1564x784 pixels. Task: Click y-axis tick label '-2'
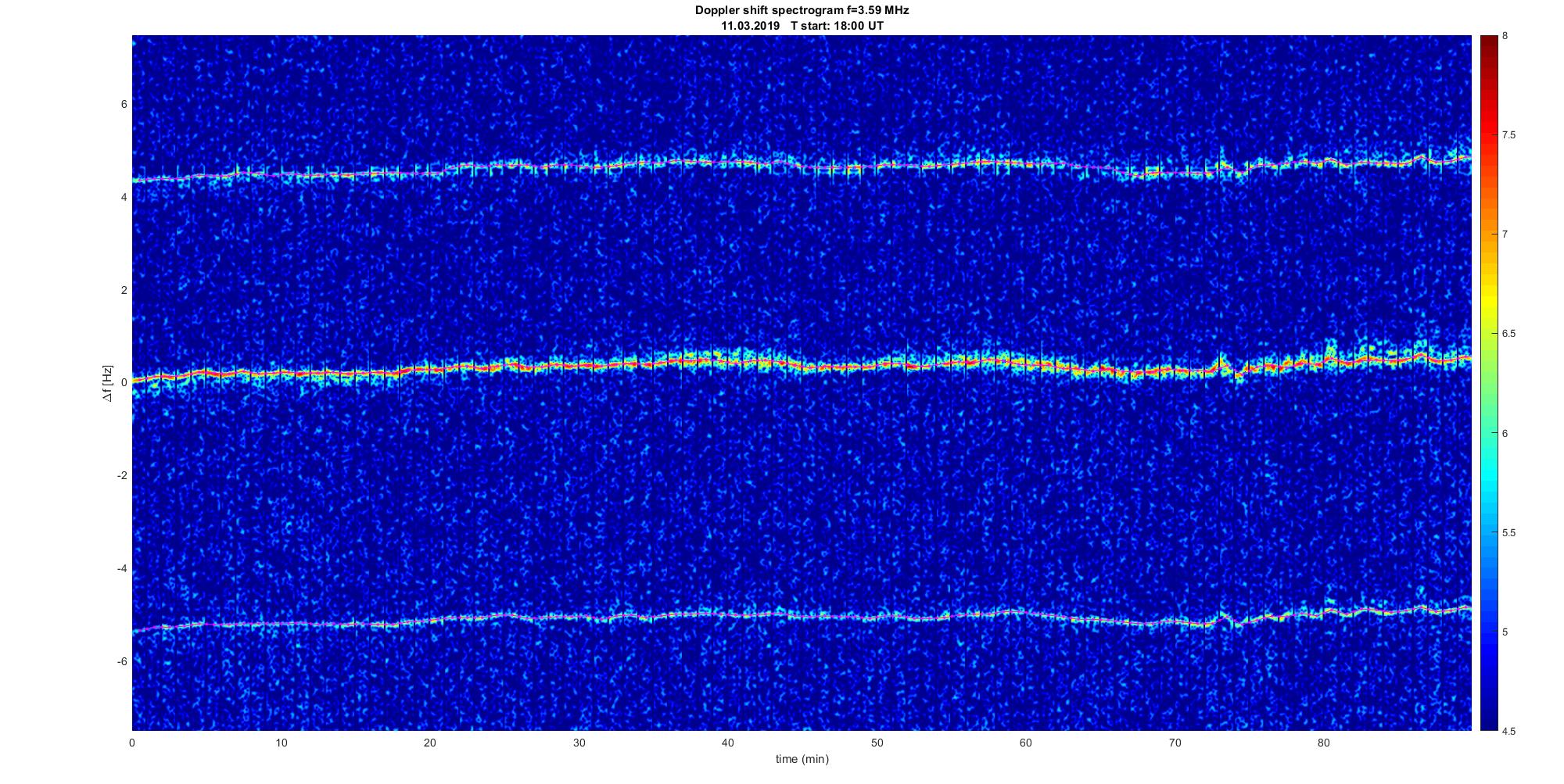pos(123,476)
